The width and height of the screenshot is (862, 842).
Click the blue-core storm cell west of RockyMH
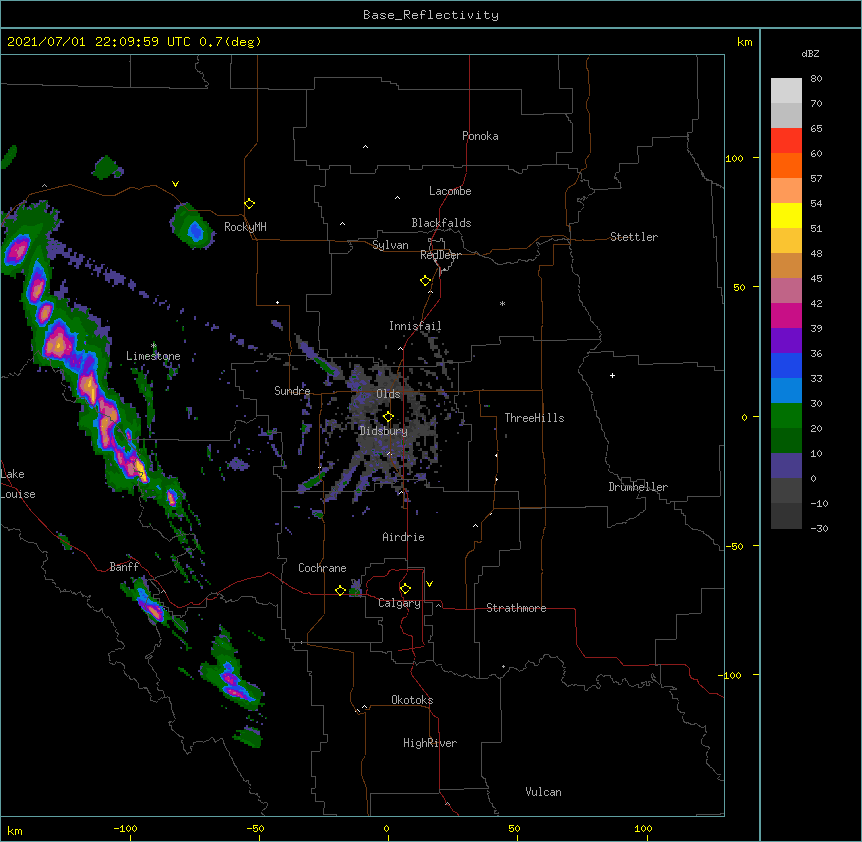pyautogui.click(x=192, y=226)
